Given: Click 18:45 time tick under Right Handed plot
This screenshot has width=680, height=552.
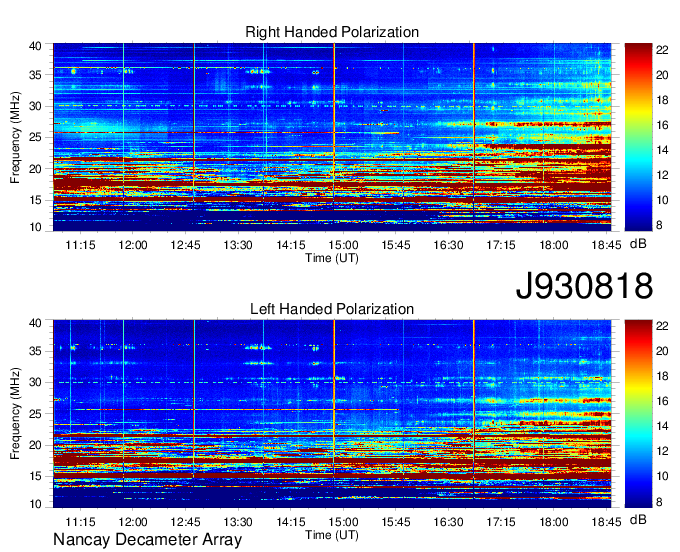Looking at the screenshot, I should pos(606,245).
